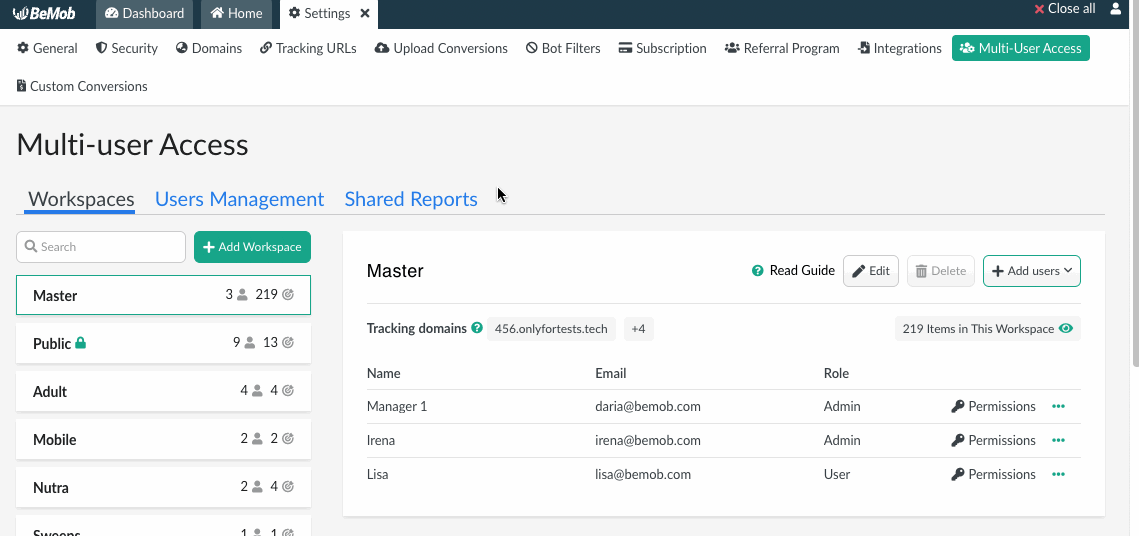
Task: Open Referral Program section
Action: click(782, 48)
